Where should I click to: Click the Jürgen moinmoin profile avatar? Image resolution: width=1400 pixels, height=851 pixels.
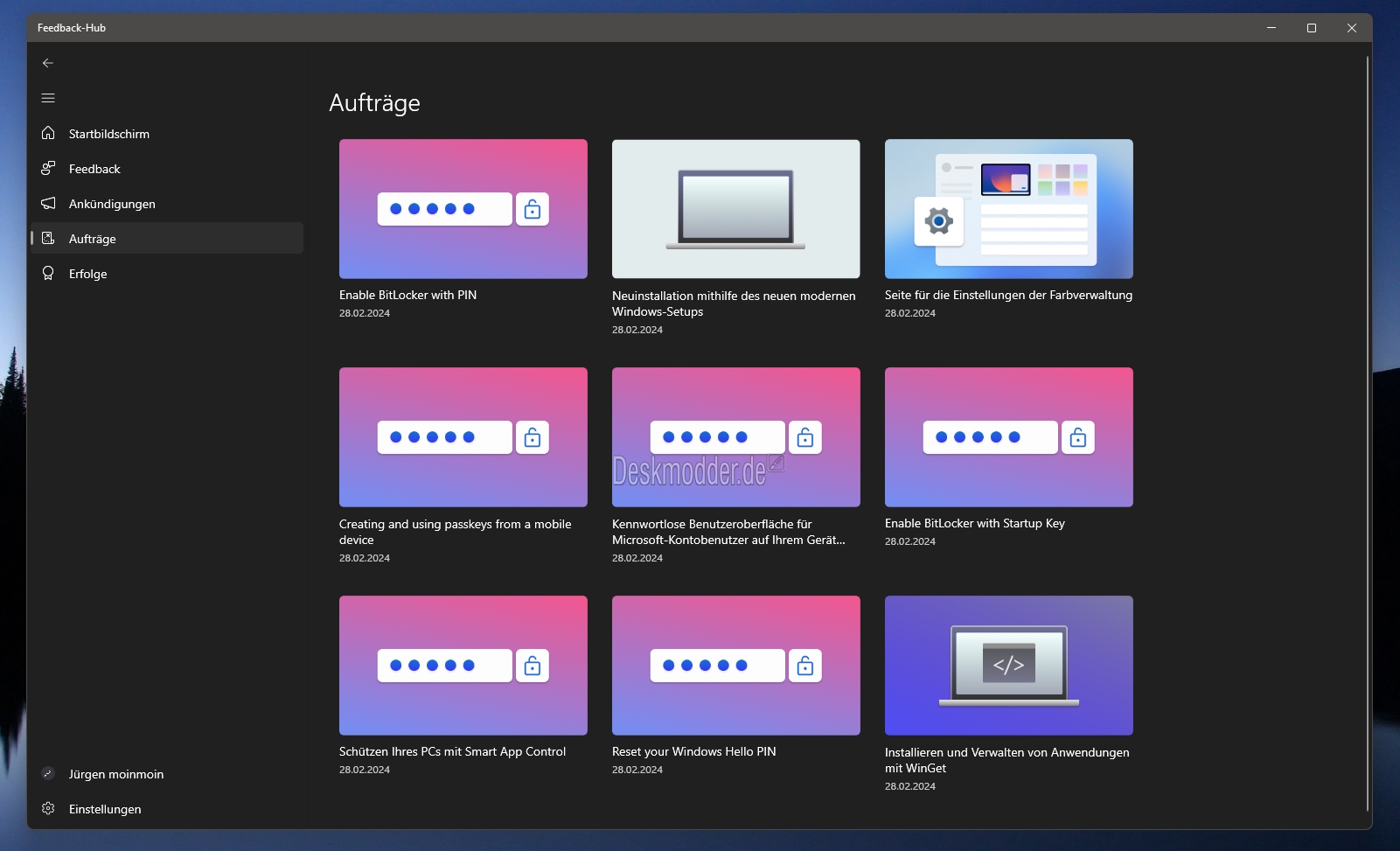click(48, 773)
